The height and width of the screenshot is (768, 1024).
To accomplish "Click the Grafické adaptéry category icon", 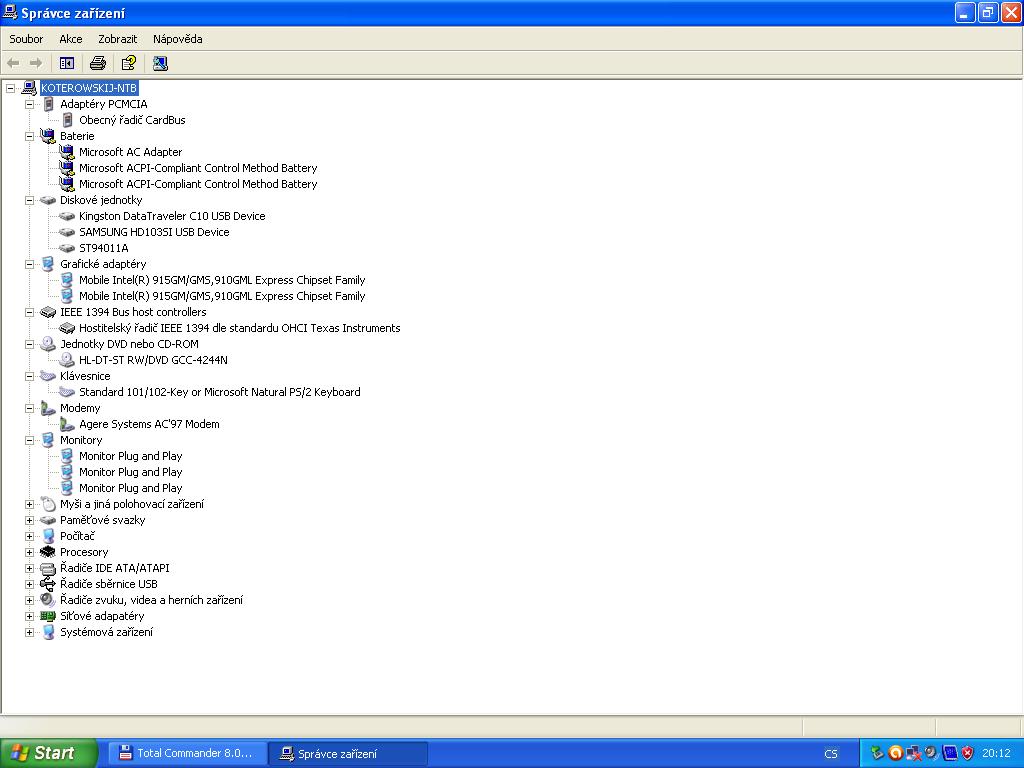I will 48,264.
